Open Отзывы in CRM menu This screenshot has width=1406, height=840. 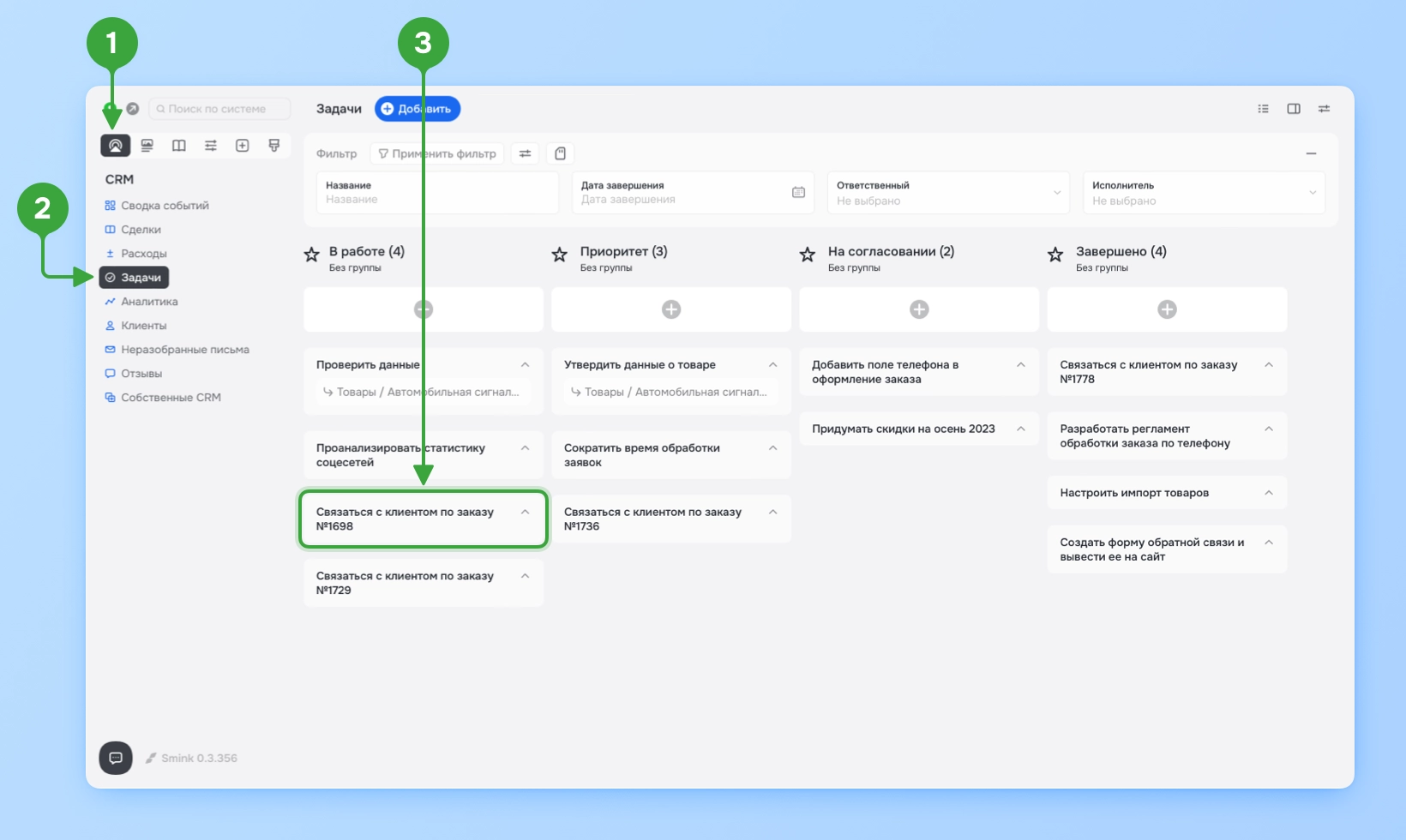pyautogui.click(x=133, y=374)
